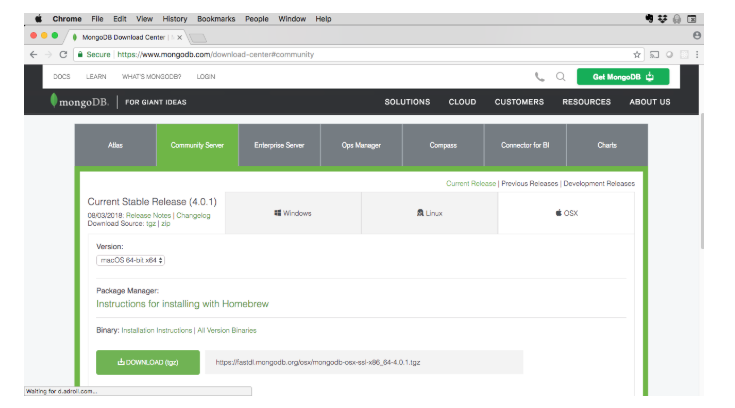Open Instructions for installing with Homebrew
735x408 pixels.
[182, 304]
